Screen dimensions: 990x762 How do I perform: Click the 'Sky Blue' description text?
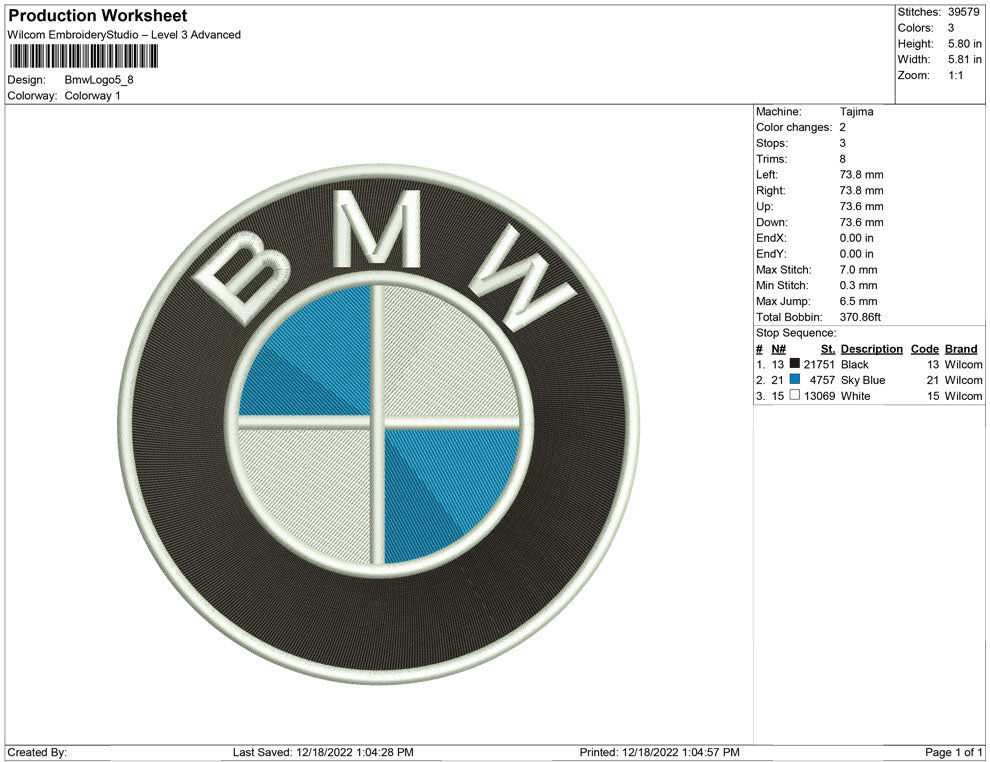pos(862,380)
